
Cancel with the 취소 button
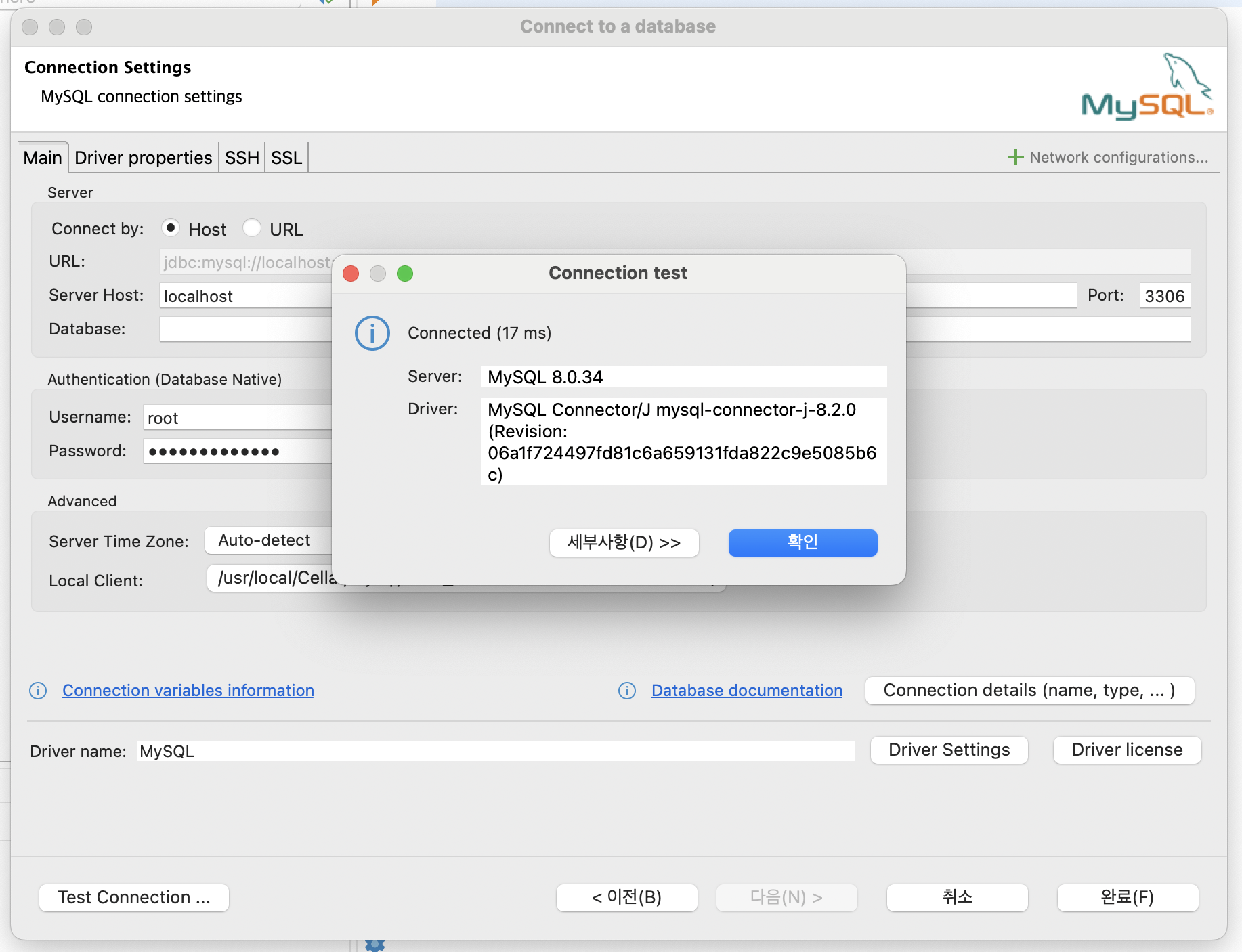click(958, 898)
